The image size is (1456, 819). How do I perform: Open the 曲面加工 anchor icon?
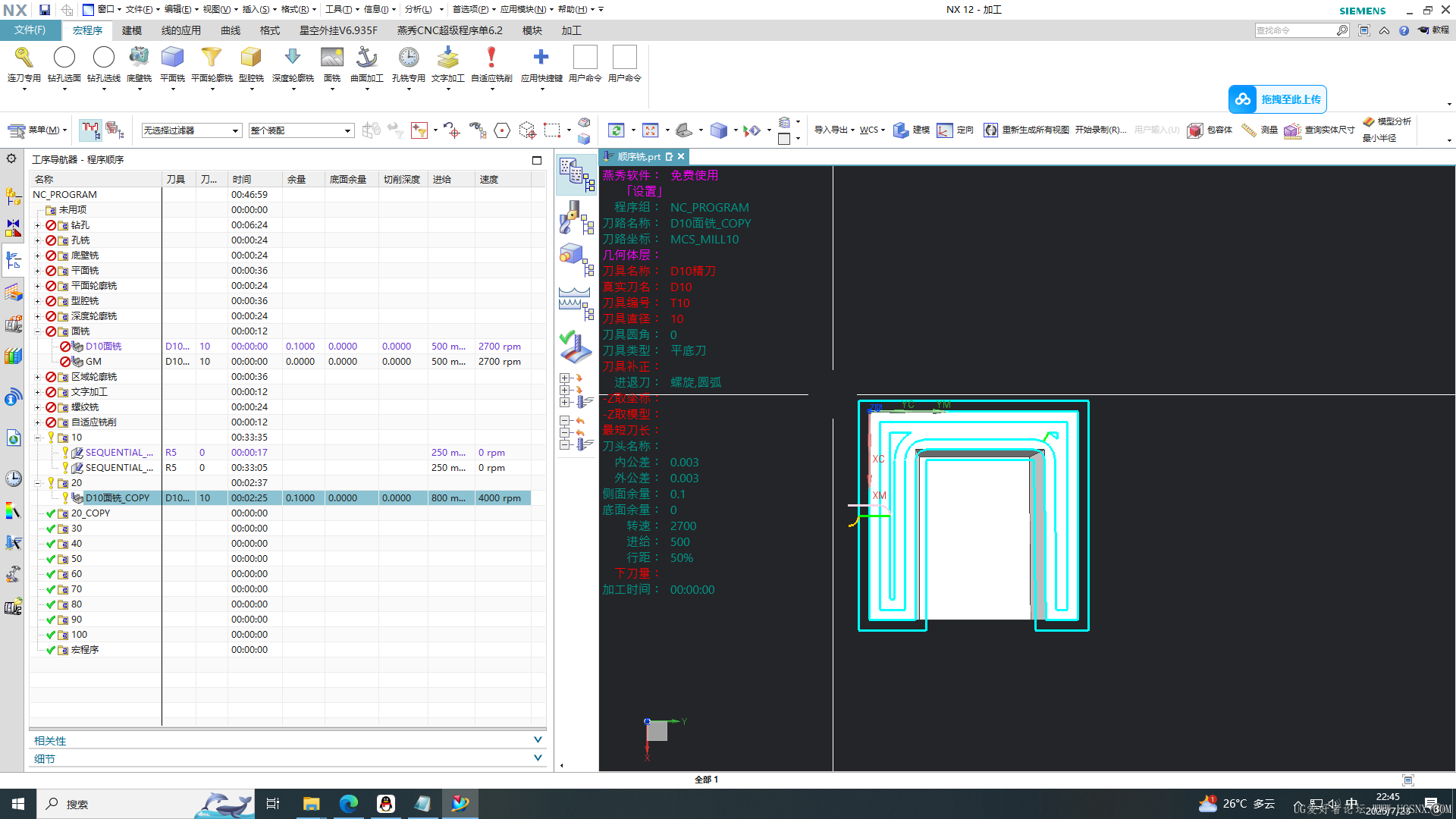click(x=367, y=58)
